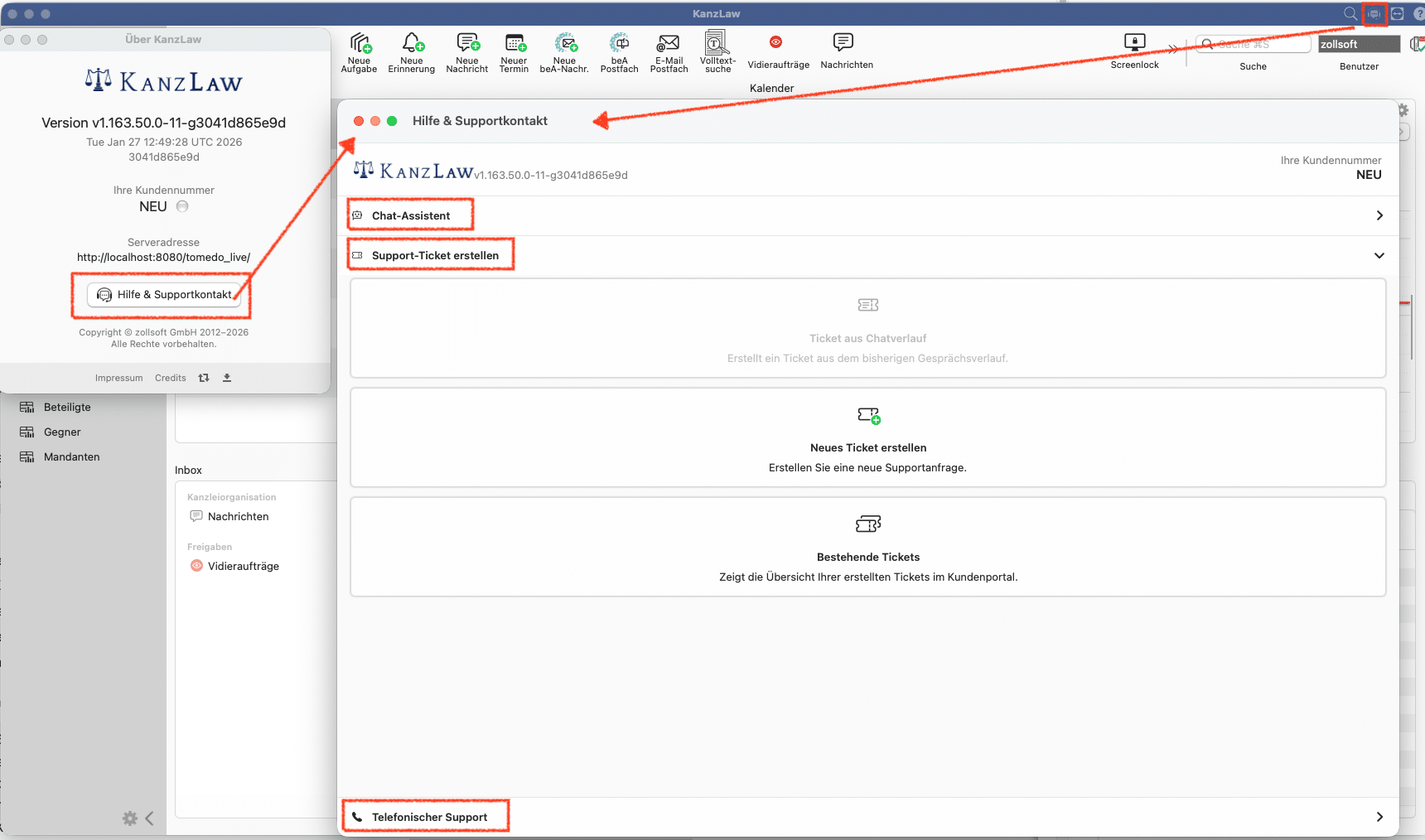Collapse the sidebar with the left chevron
This screenshot has height=840, width=1425.
(150, 818)
